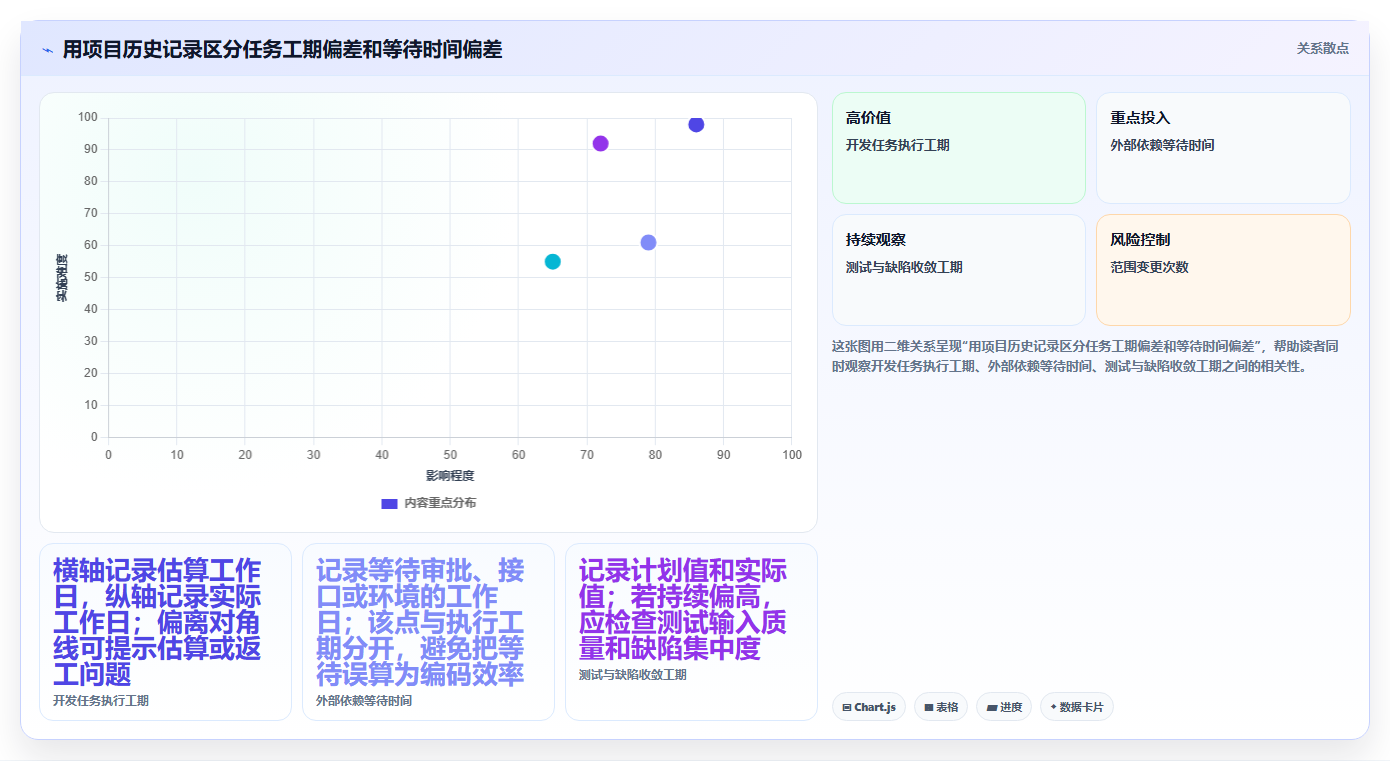Click the description paragraph starting 这张图用二维关系

click(1085, 356)
